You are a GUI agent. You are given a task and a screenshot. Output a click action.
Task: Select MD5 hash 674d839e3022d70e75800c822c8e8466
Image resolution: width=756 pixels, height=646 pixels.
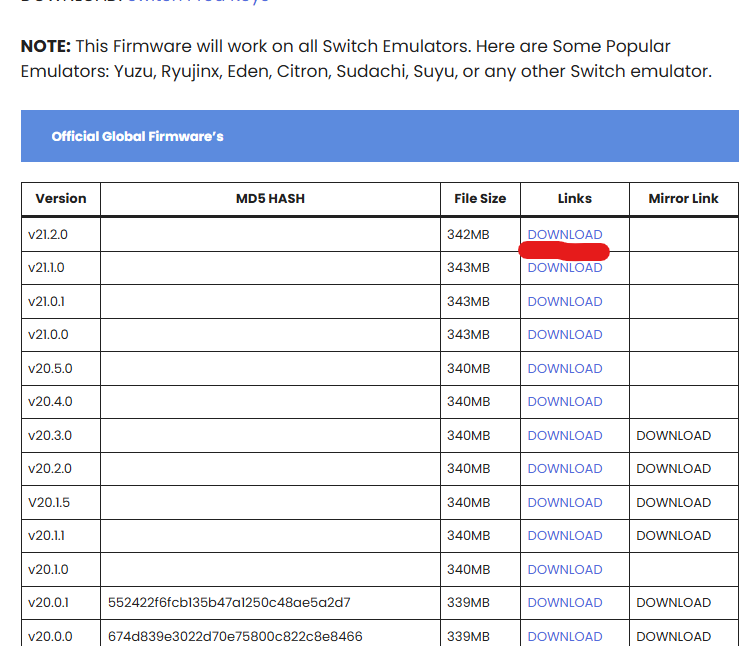[x=235, y=637]
